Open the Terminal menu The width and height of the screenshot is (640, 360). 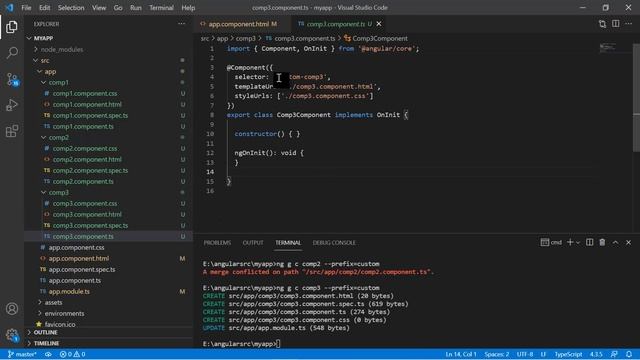pos(161,8)
